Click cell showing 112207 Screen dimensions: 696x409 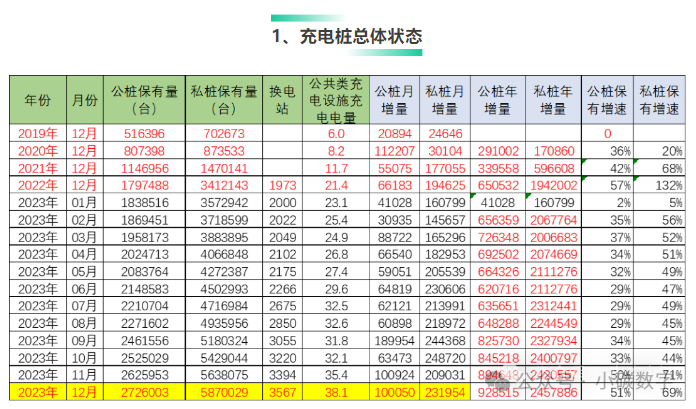click(x=394, y=151)
